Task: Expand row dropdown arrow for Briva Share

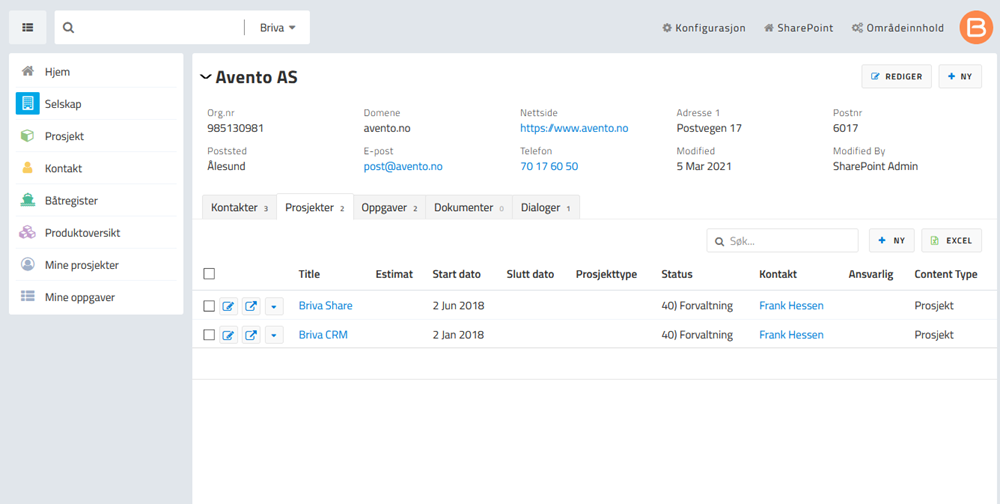Action: 274,306
